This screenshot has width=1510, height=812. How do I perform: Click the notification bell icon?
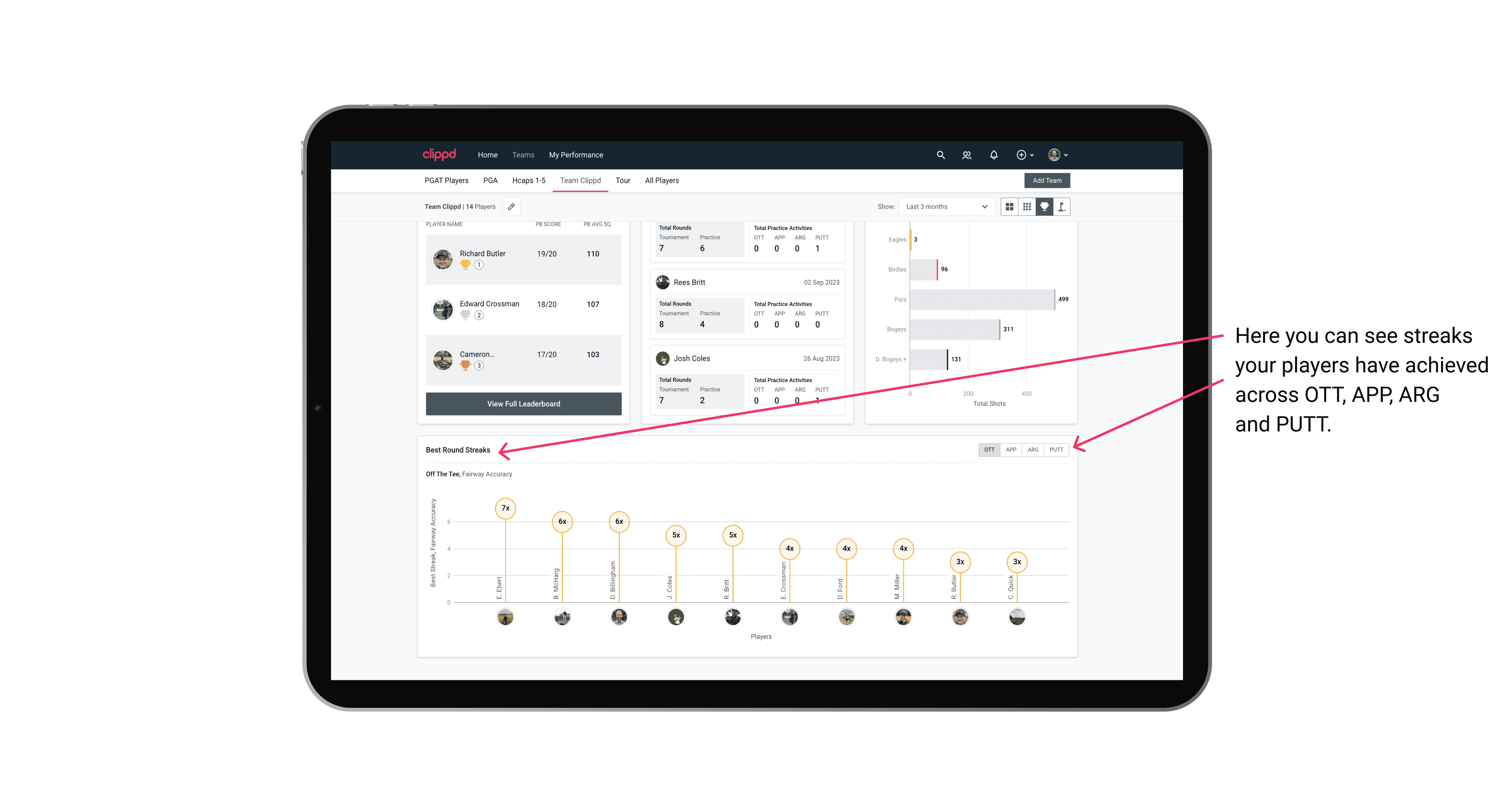[993, 155]
